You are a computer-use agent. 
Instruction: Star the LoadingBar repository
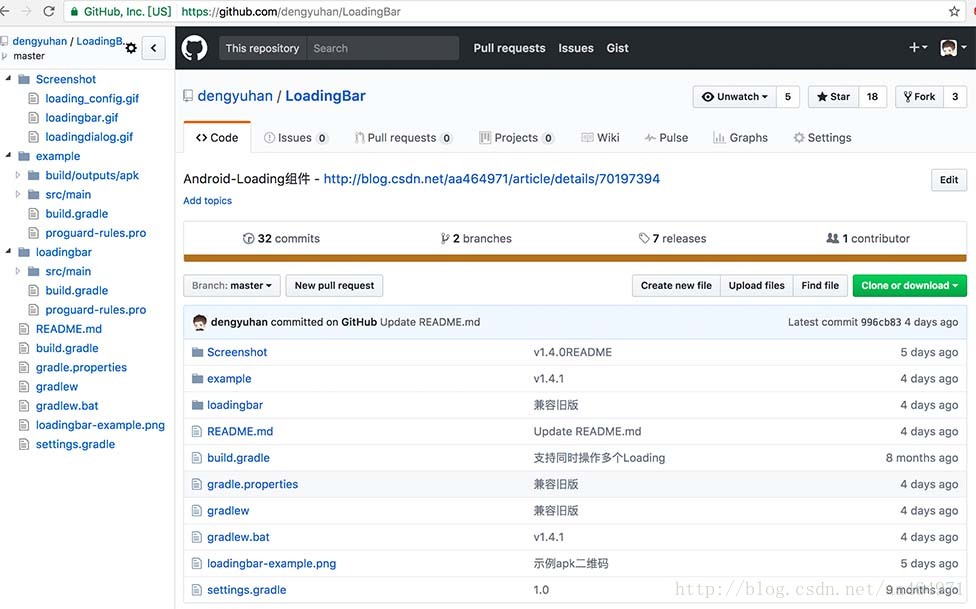[x=833, y=97]
